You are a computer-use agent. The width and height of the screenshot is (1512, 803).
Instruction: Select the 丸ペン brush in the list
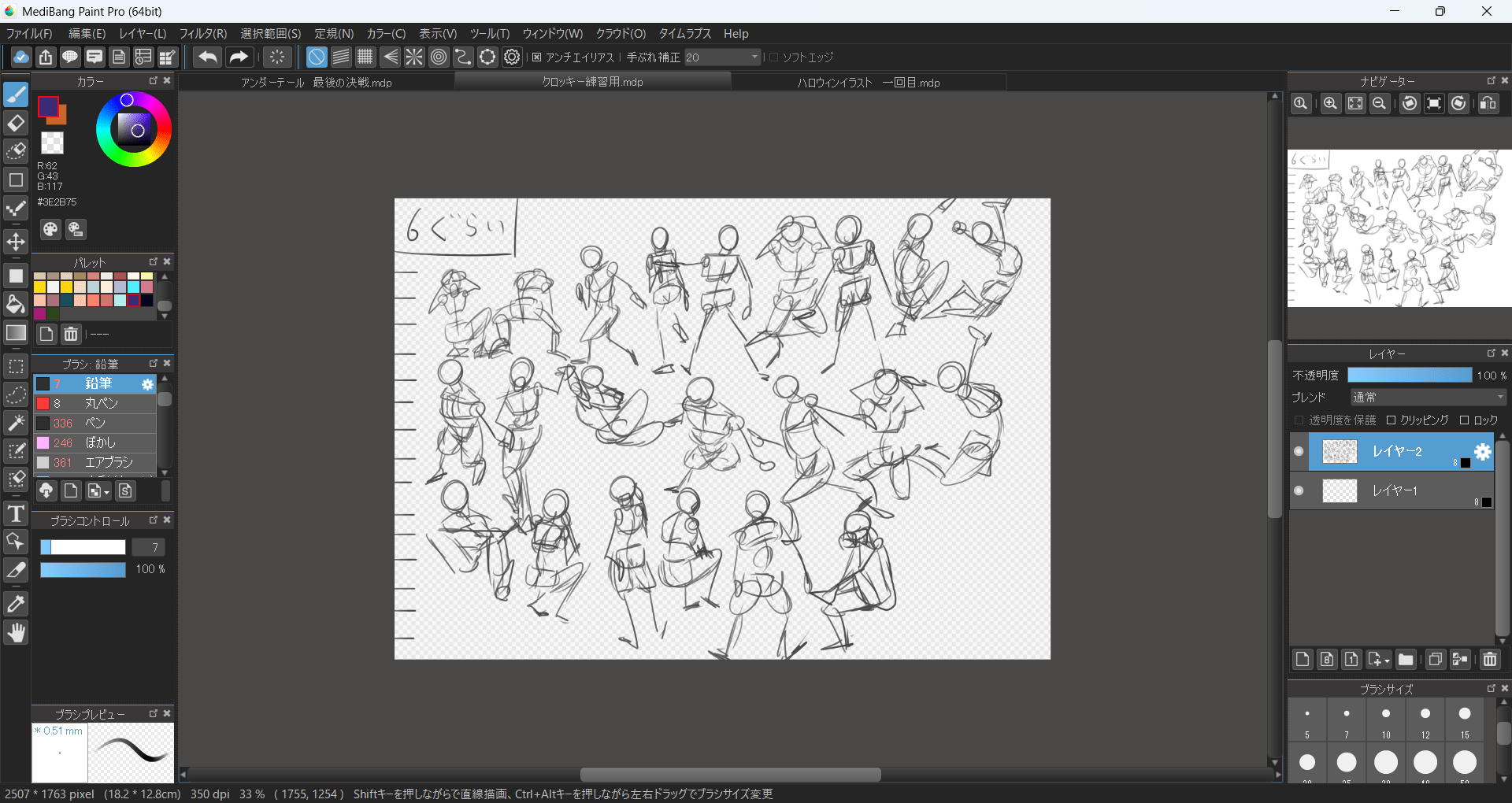(x=101, y=403)
